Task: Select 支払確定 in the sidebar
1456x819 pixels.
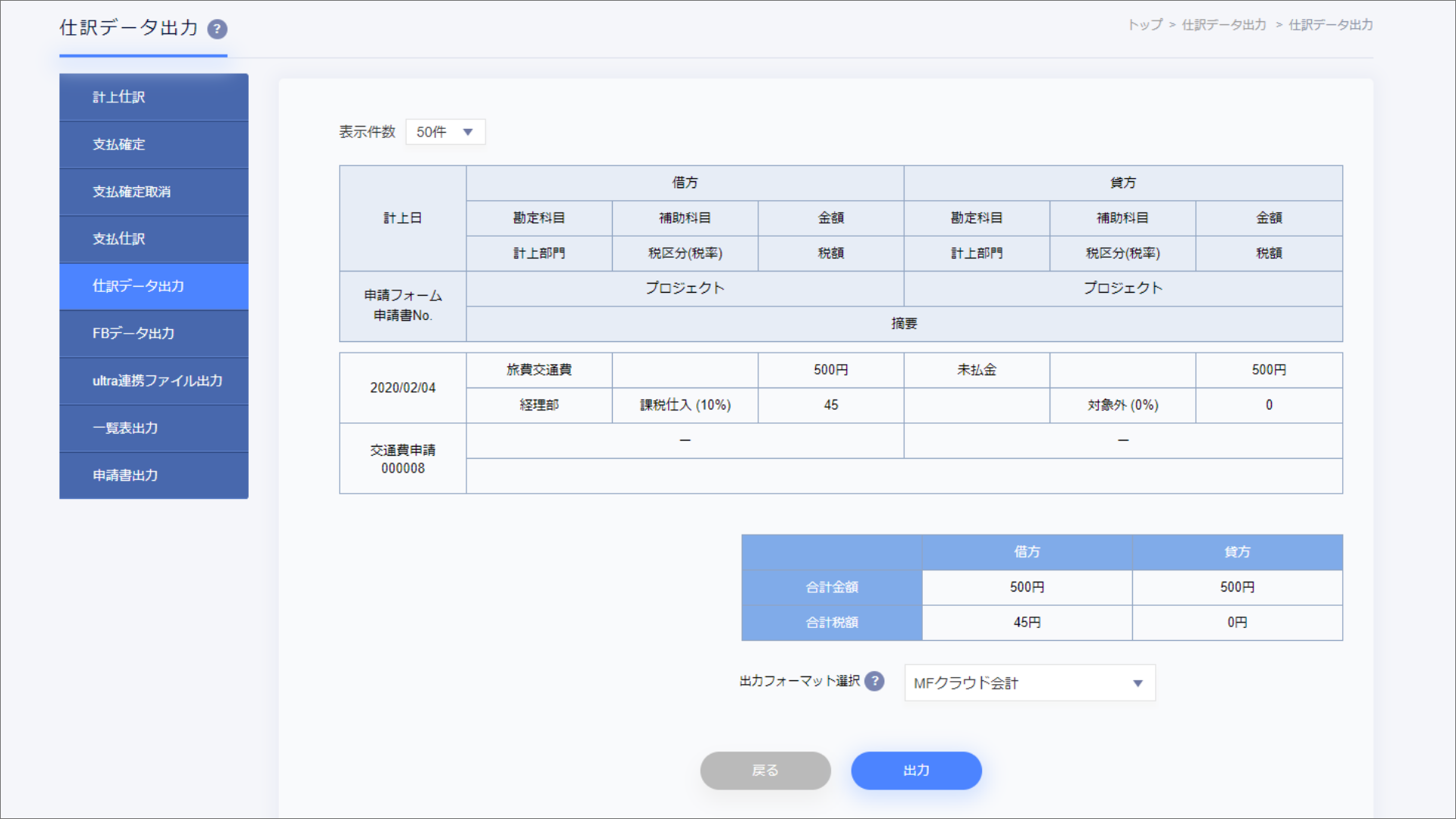Action: coord(154,144)
